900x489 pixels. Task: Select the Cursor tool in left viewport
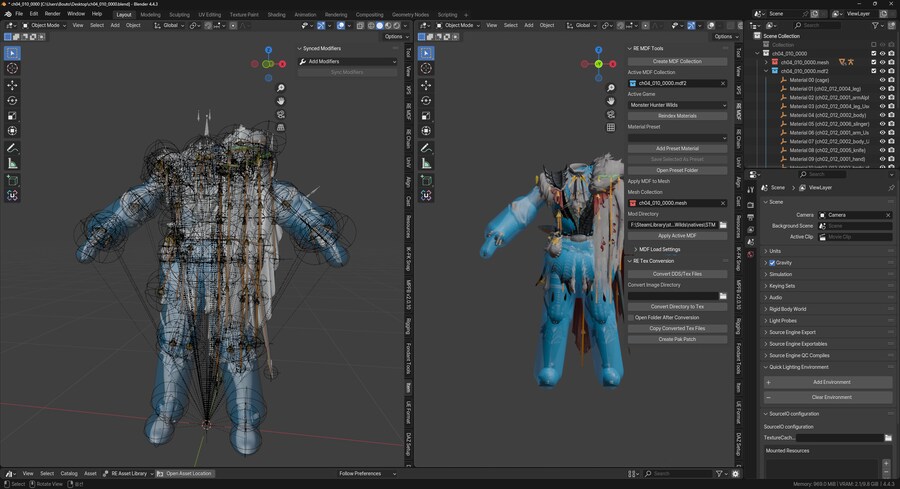tap(12, 68)
